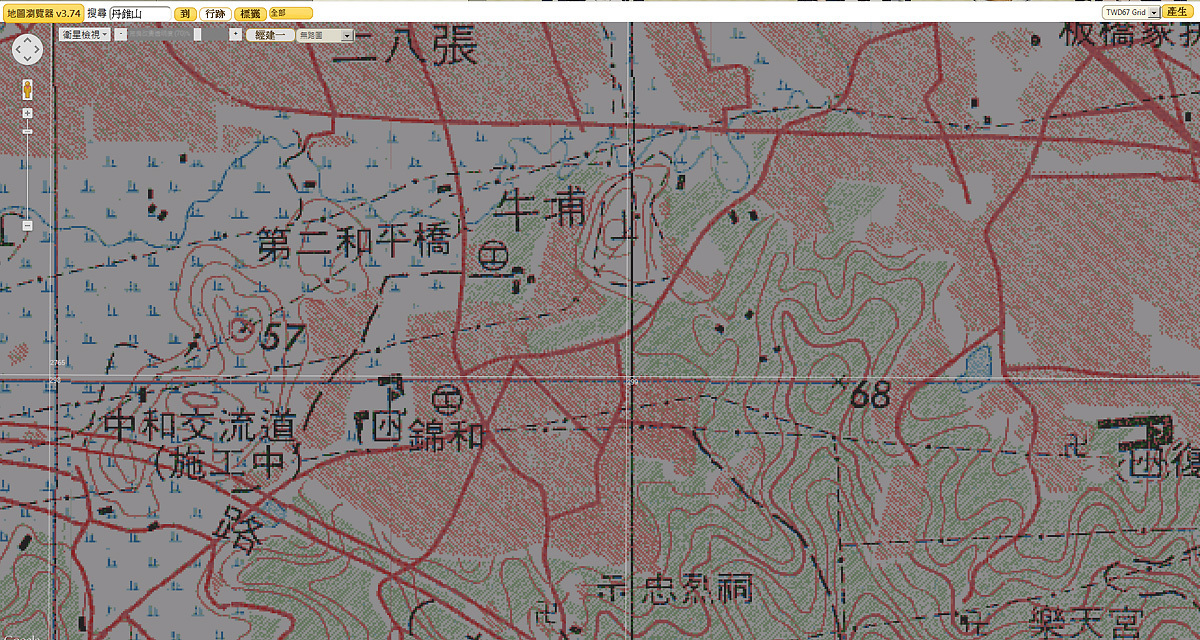Click the 經建一 overlay map button
The width and height of the screenshot is (1200, 640).
pyautogui.click(x=271, y=35)
